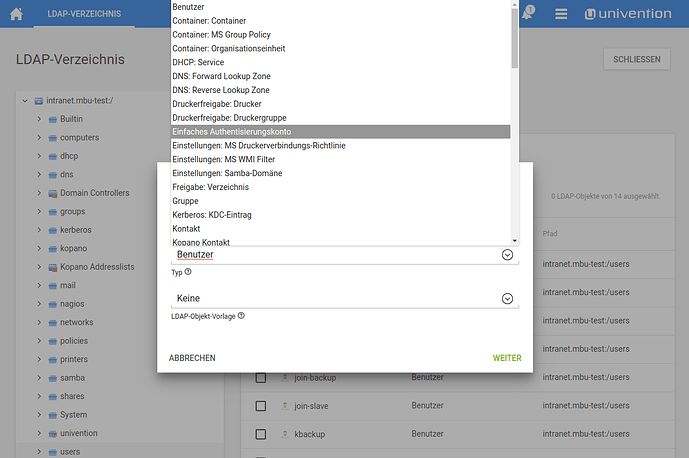Choose Gruppe in the type list

[x=341, y=201]
